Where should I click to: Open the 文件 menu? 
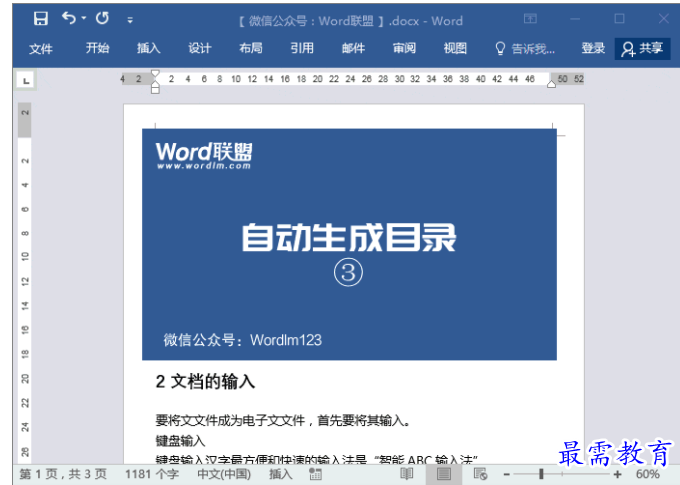click(41, 49)
